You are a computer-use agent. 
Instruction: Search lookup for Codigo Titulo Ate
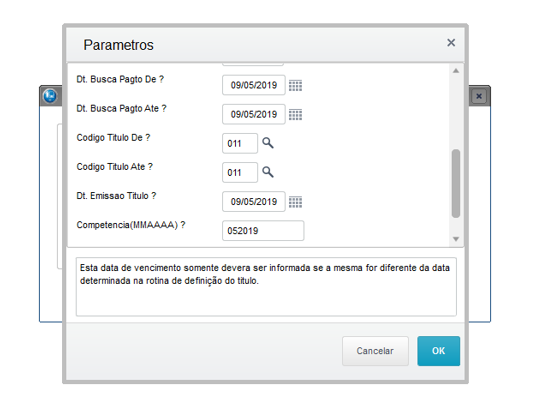point(268,172)
